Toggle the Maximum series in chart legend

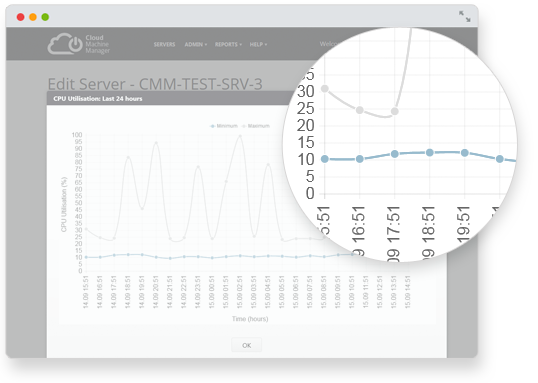pyautogui.click(x=256, y=126)
